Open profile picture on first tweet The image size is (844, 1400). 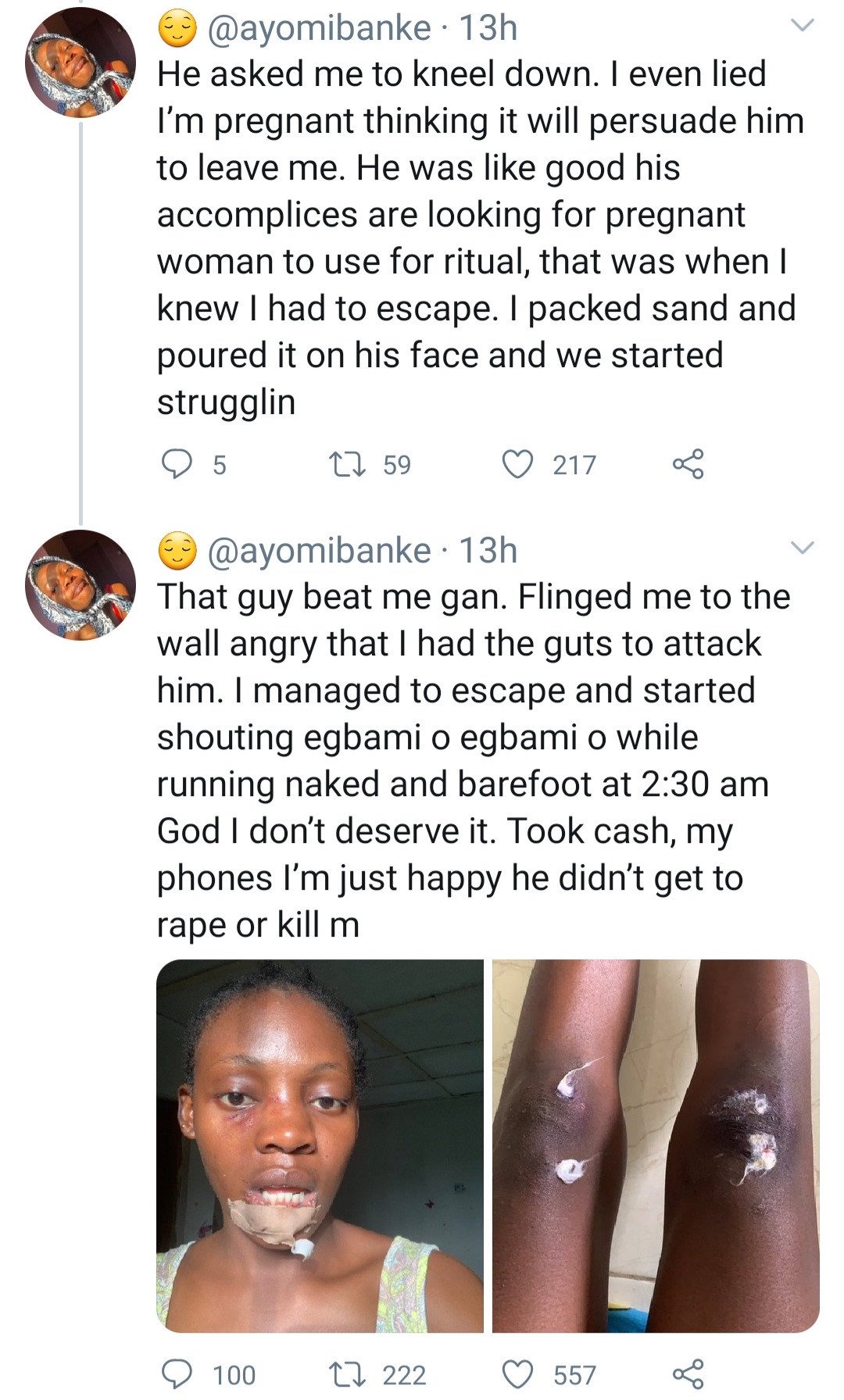80,62
